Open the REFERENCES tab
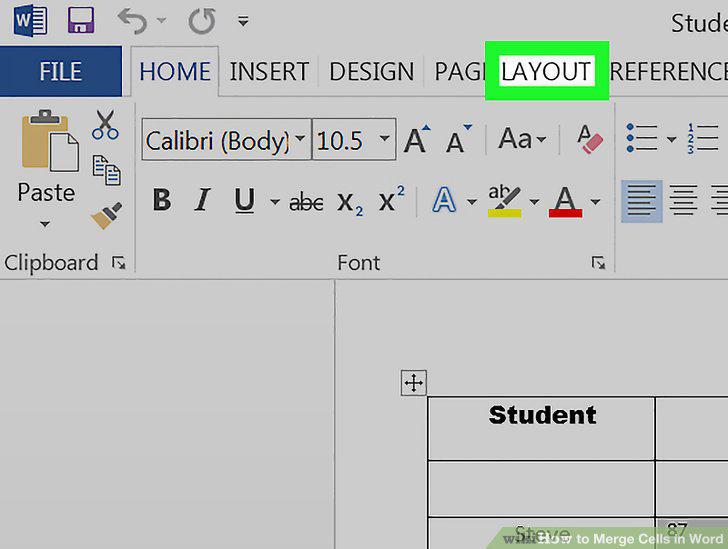The height and width of the screenshot is (549, 728). (x=669, y=72)
